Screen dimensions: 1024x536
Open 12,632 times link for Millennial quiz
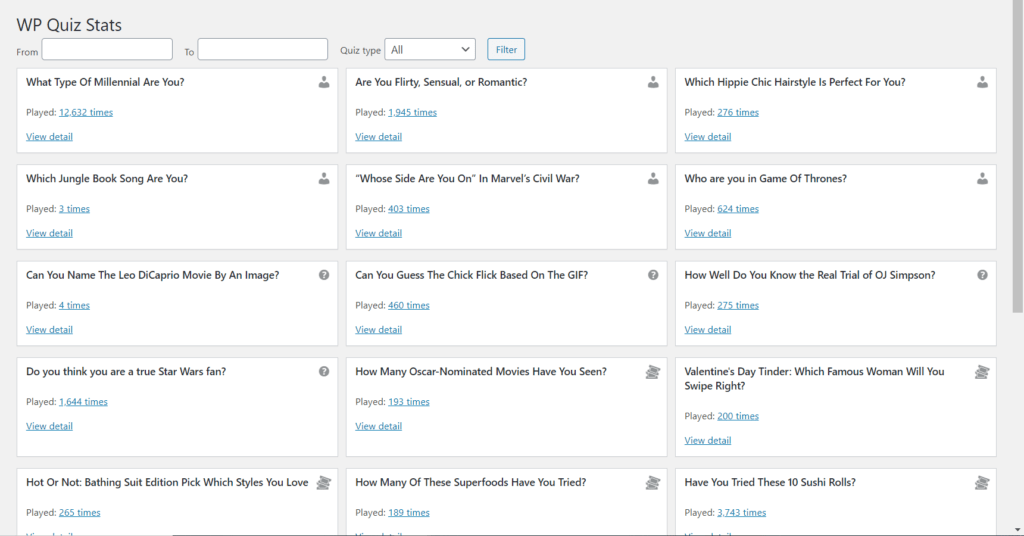coord(86,113)
